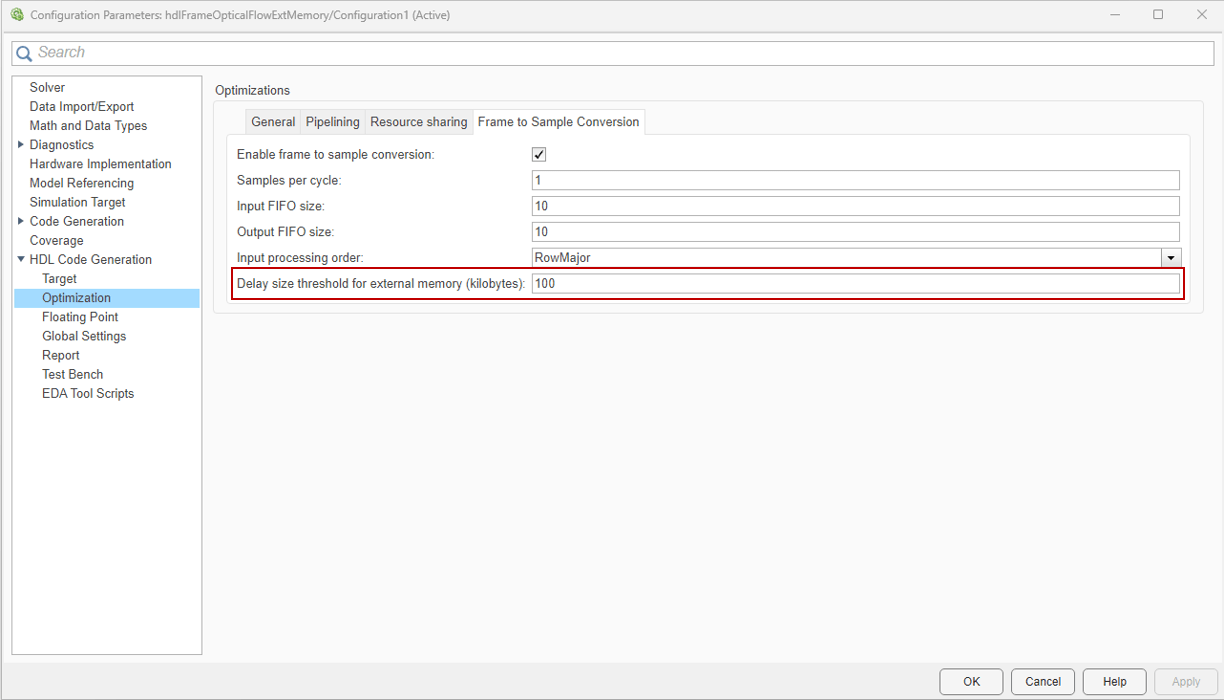1225x700 pixels.
Task: Open Input processing order dropdown
Action: tap(1170, 258)
